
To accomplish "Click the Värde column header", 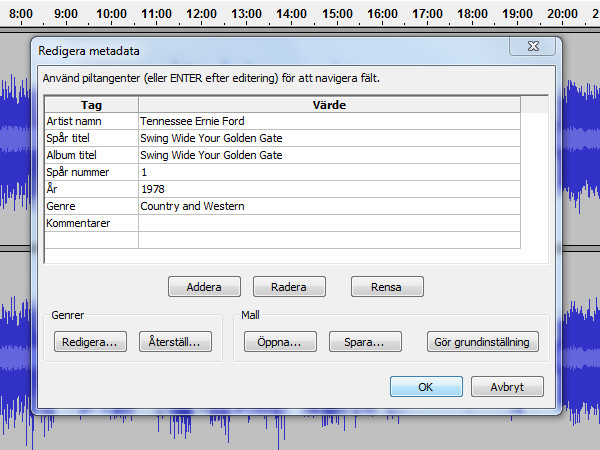I will pos(329,105).
